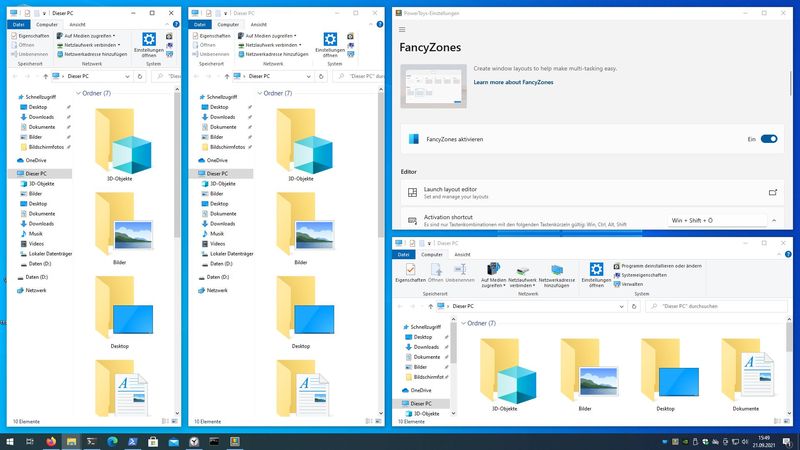Open Task View on the taskbar
This screenshot has width=800, height=450.
30,441
